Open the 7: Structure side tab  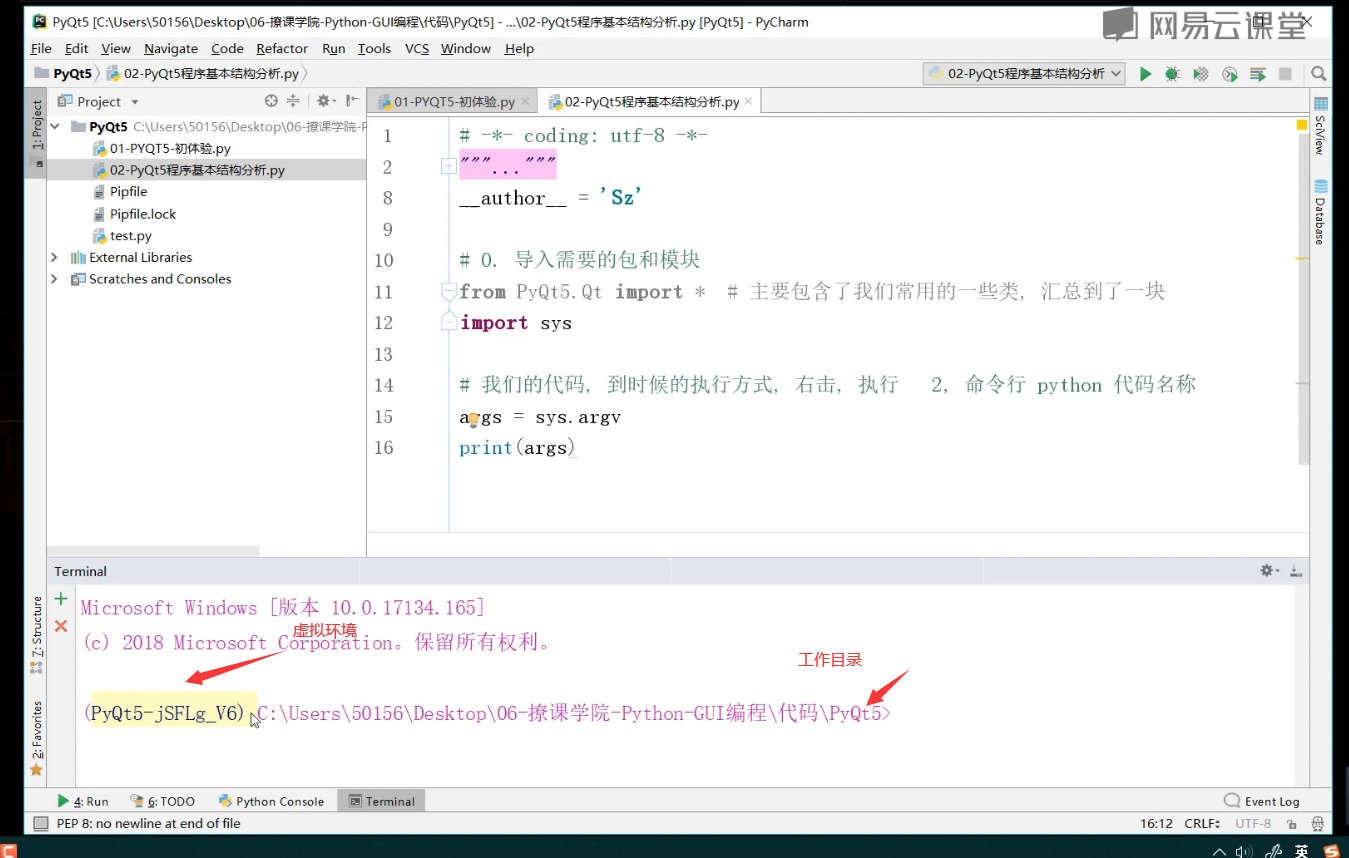point(36,635)
